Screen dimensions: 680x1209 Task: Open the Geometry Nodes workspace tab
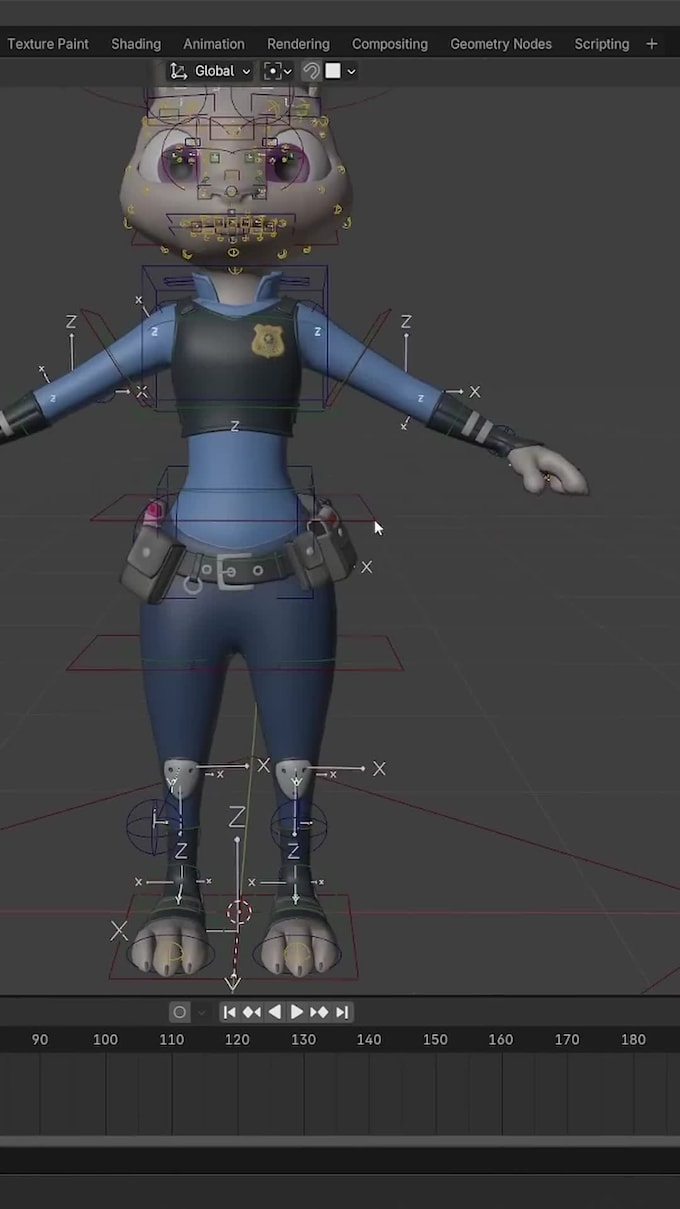[x=501, y=44]
